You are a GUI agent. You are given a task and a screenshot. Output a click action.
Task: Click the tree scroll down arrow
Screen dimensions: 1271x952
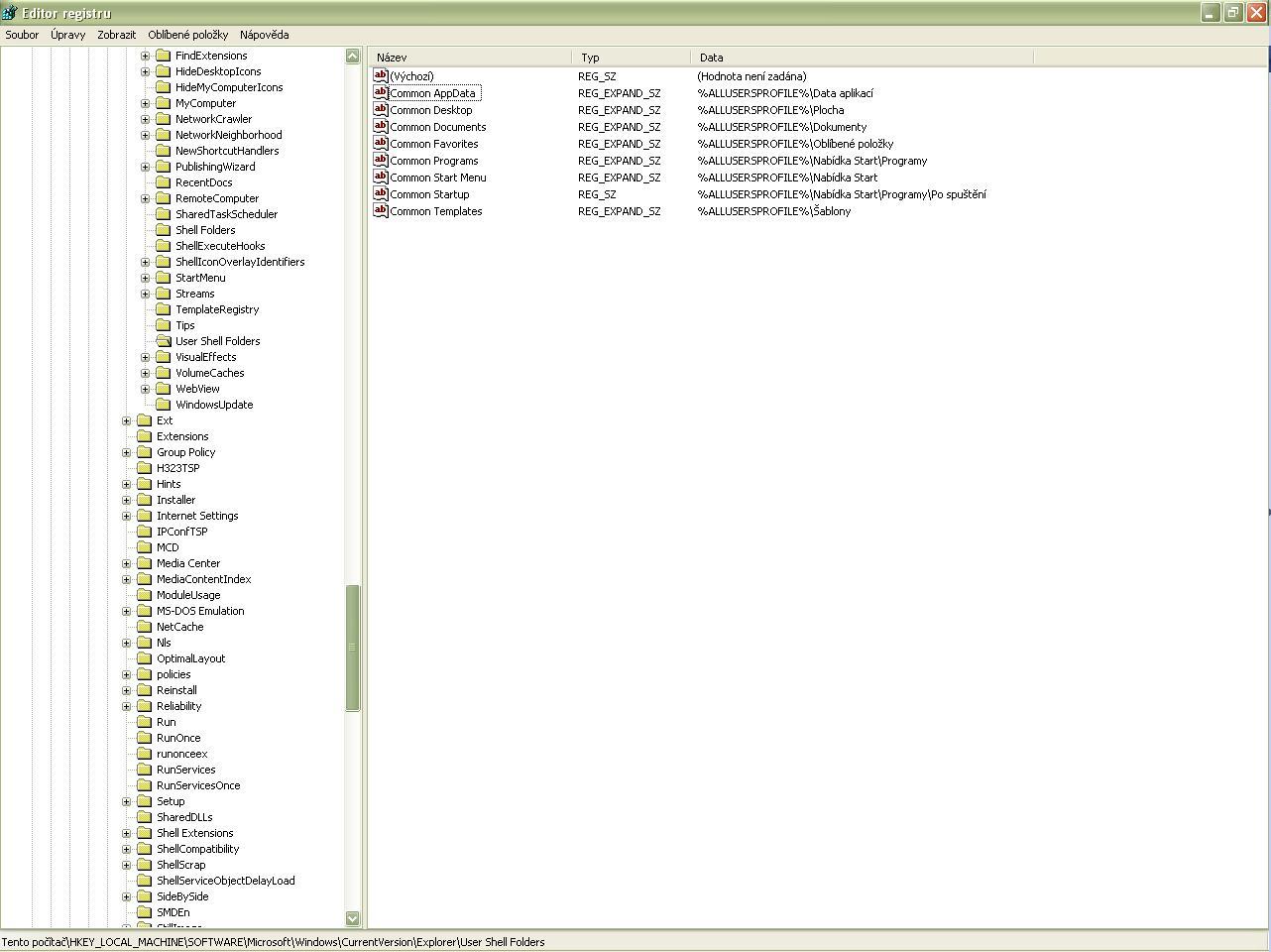click(x=352, y=918)
